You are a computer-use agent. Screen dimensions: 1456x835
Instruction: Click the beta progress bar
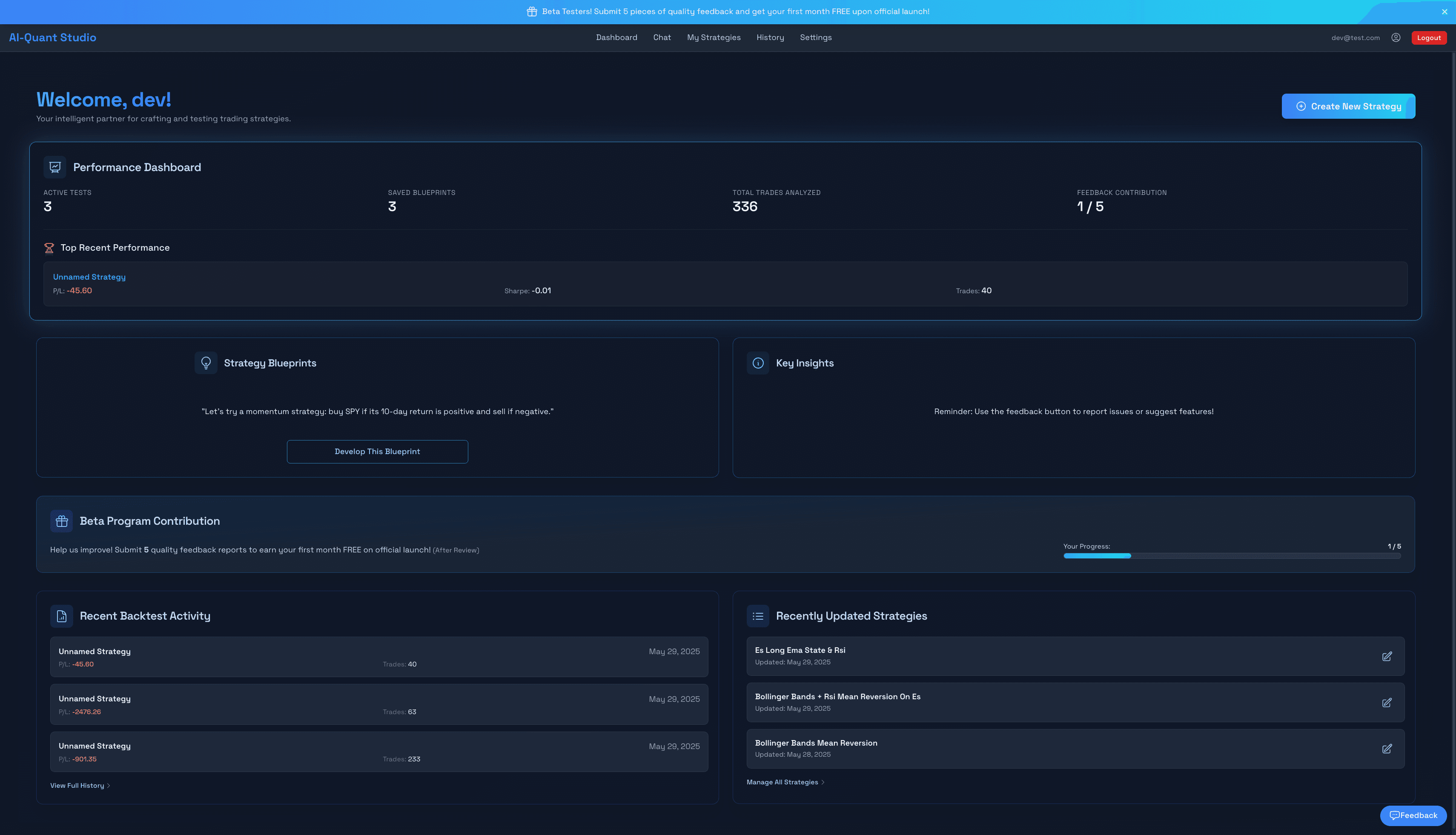pyautogui.click(x=1232, y=556)
